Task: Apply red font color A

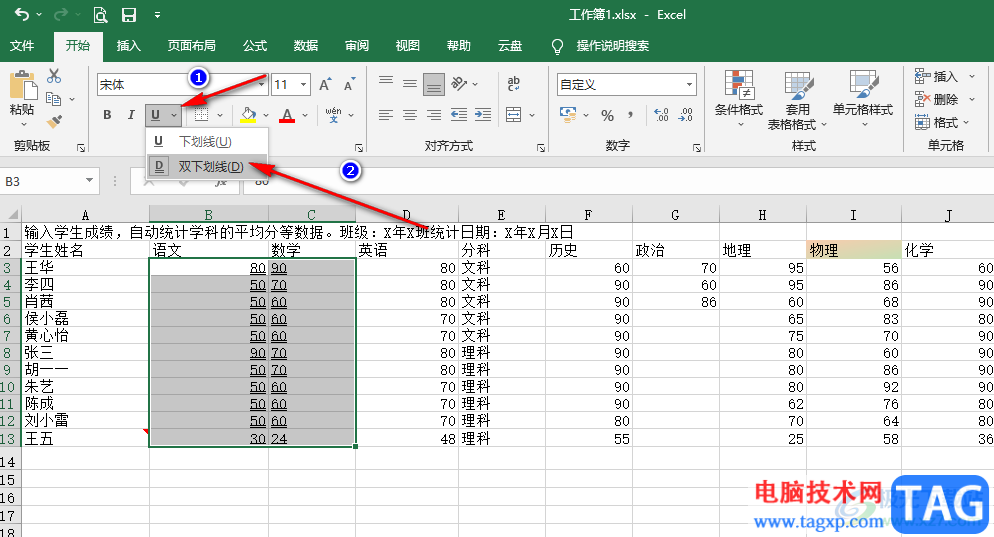Action: tap(287, 115)
